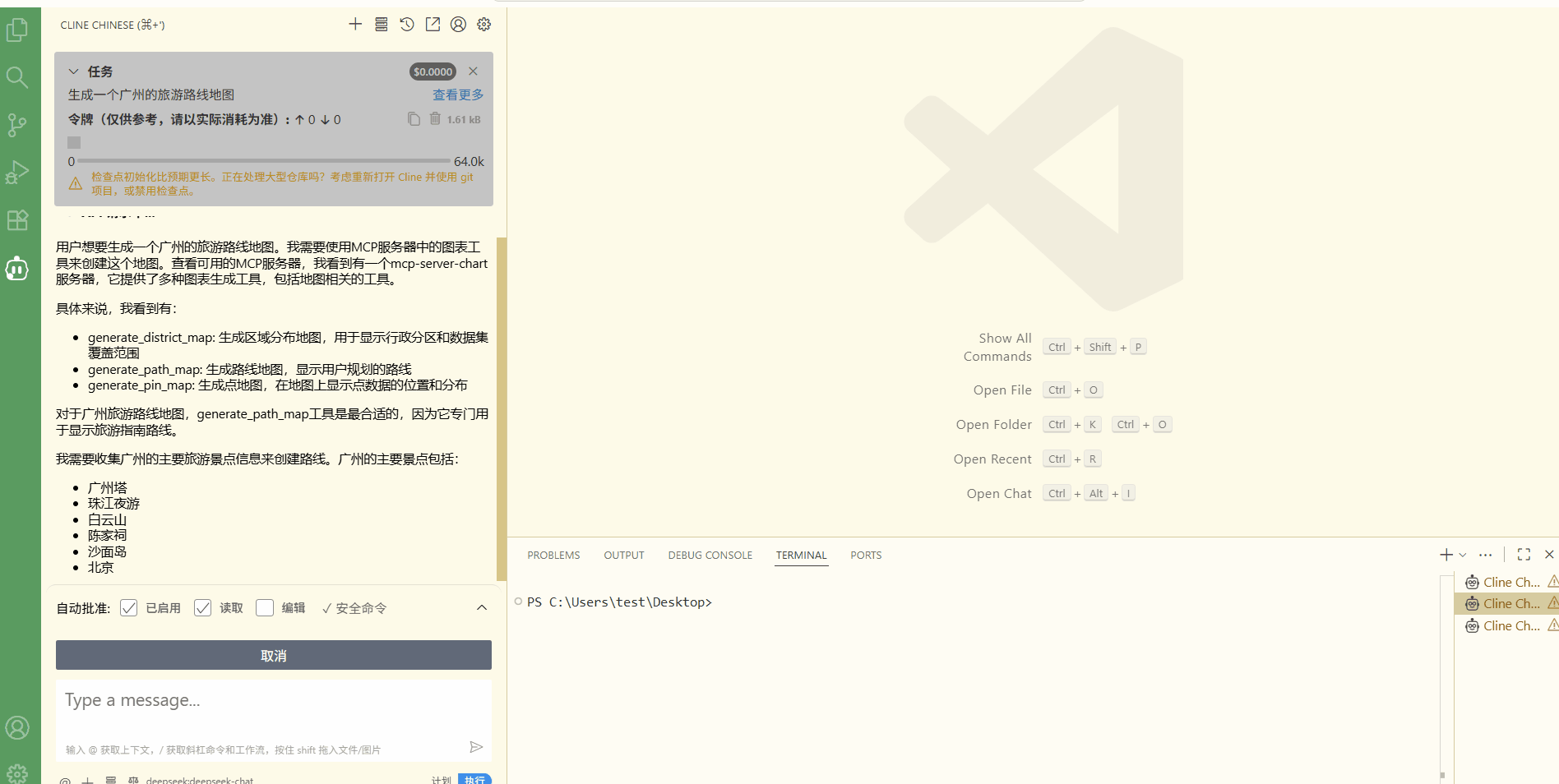Open Cline in a new editor tab
1559x784 pixels.
(433, 24)
